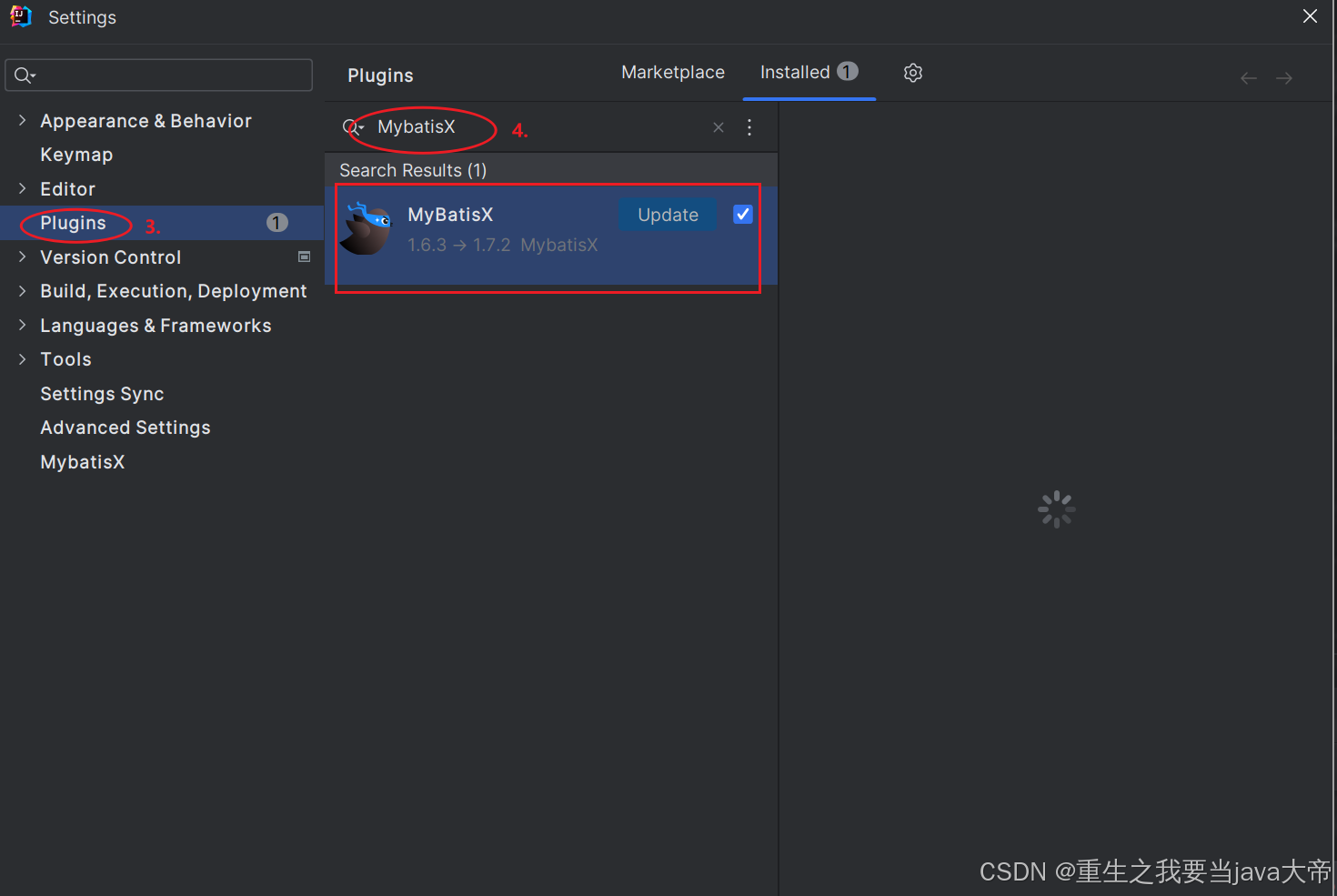Click the Installed tab update count badge
The height and width of the screenshot is (896, 1337).
(848, 71)
